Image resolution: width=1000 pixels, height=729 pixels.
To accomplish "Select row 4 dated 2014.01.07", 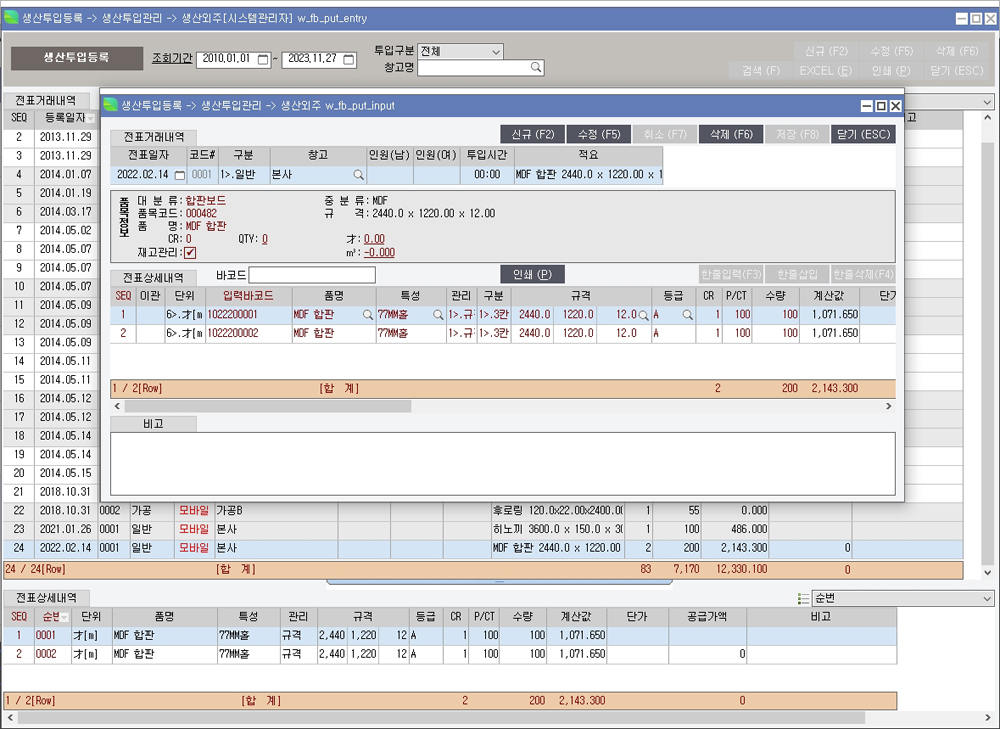I will [x=51, y=175].
